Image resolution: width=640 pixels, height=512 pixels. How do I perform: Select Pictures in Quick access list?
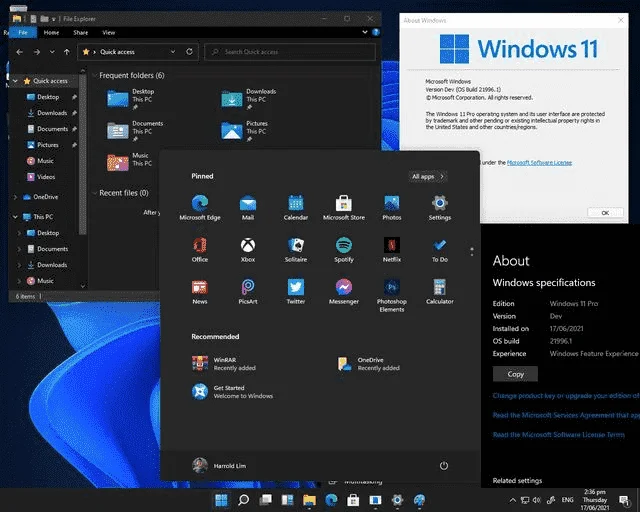tap(48, 145)
